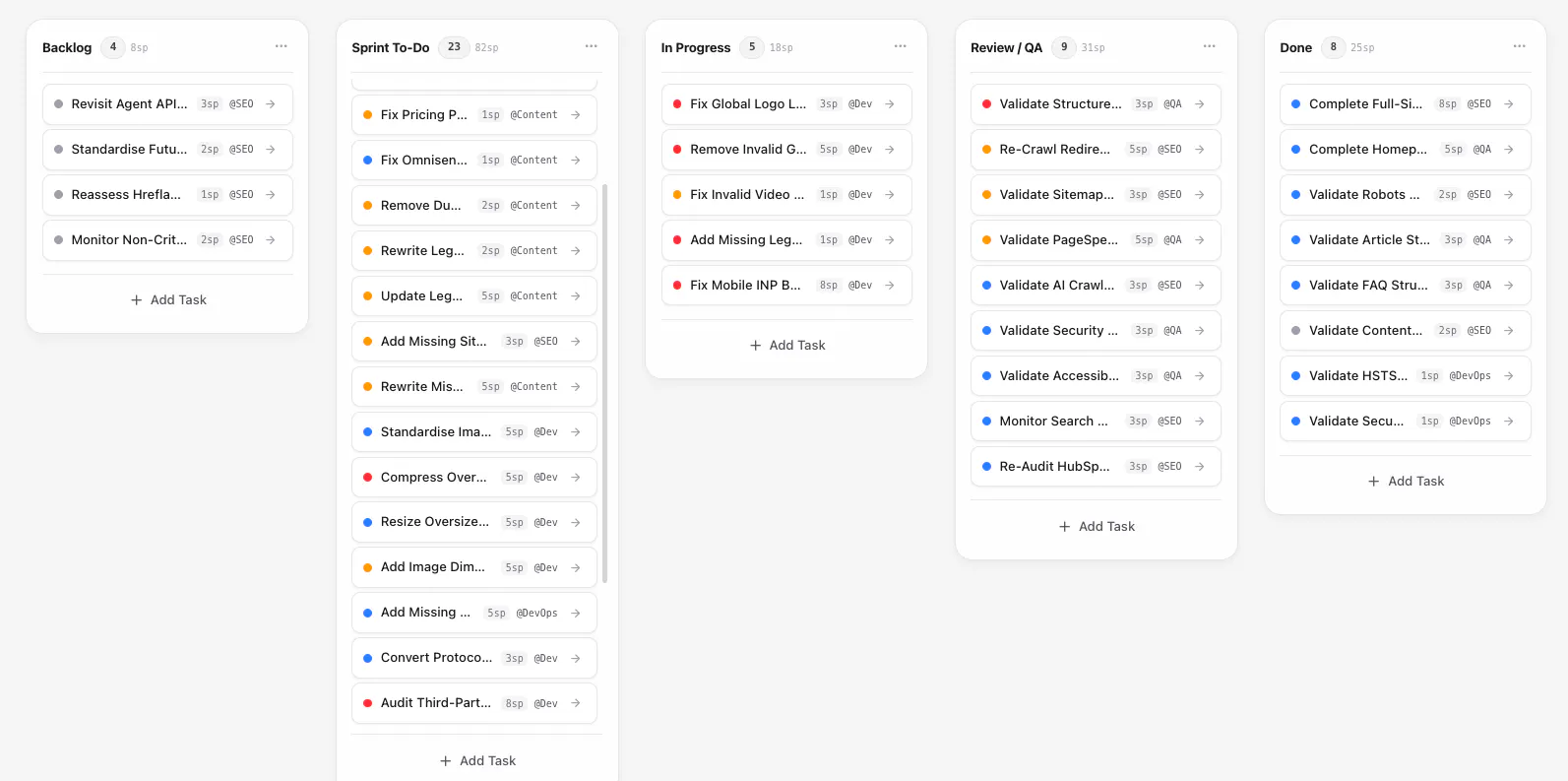
Task: Click the arrow on Monitor Non-Crit... card
Action: pyautogui.click(x=271, y=240)
